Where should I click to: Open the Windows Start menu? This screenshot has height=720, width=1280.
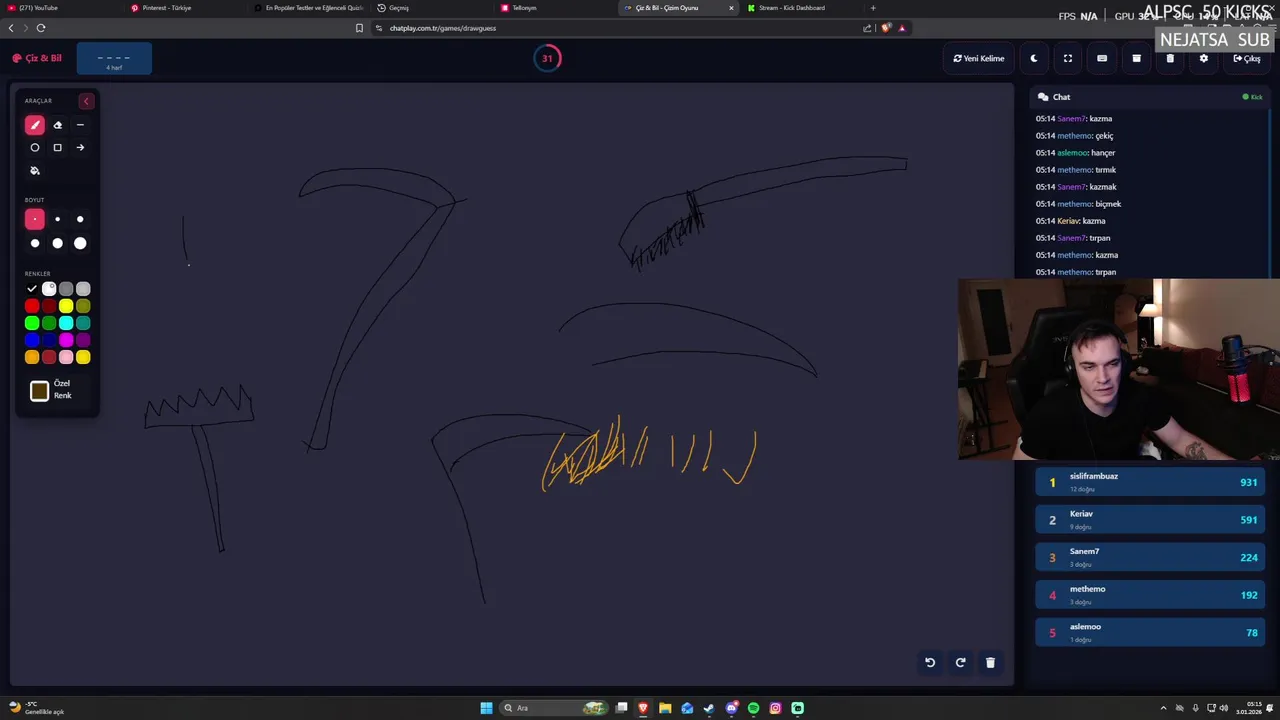(486, 708)
